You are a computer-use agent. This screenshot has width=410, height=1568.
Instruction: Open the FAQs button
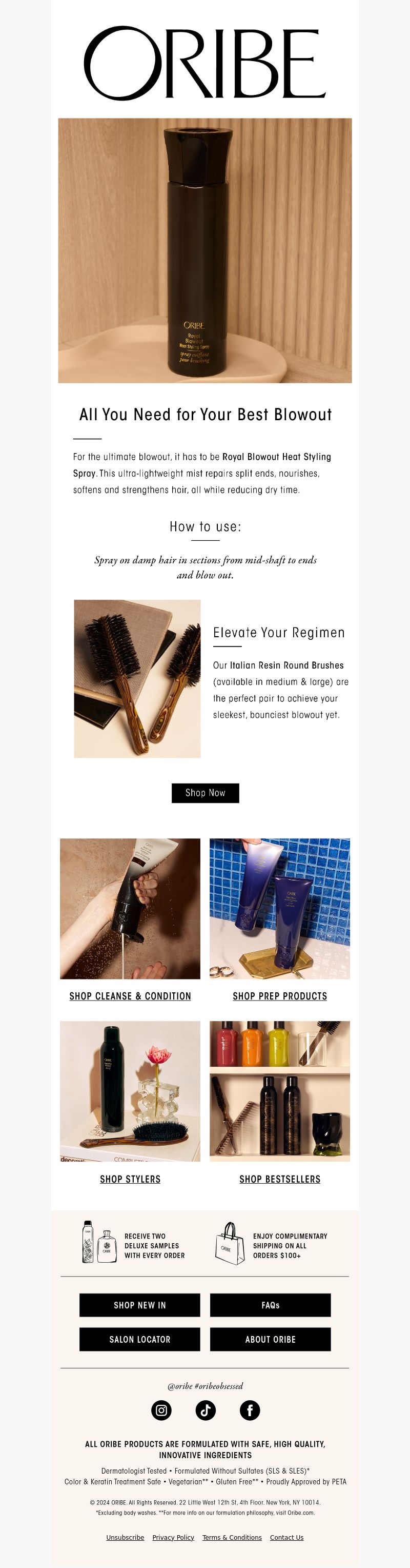[271, 1305]
